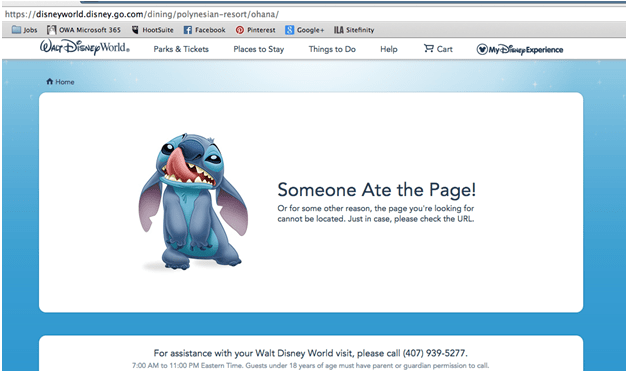Click the OWA Microsoft 365 bookmark icon
Viewport: 627px width, 371px height.
[x=51, y=30]
